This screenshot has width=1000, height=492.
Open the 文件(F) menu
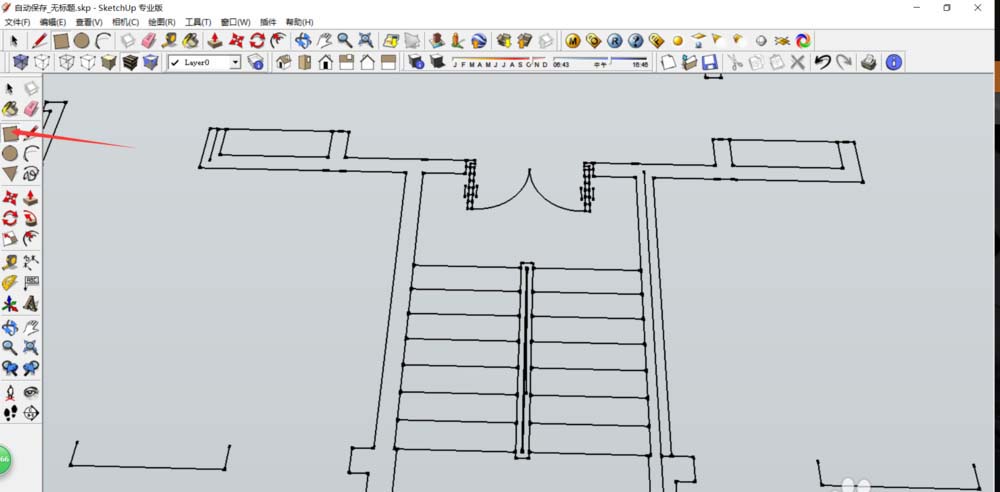point(17,22)
